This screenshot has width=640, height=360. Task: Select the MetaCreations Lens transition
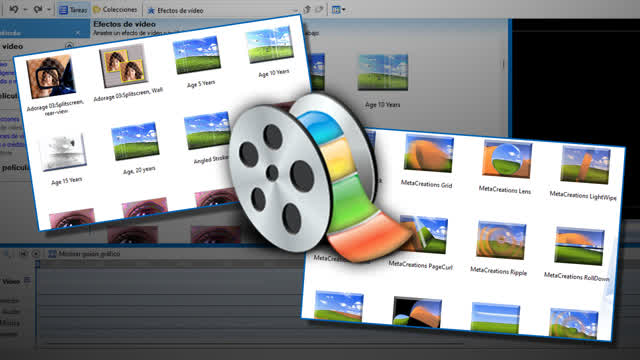click(507, 159)
